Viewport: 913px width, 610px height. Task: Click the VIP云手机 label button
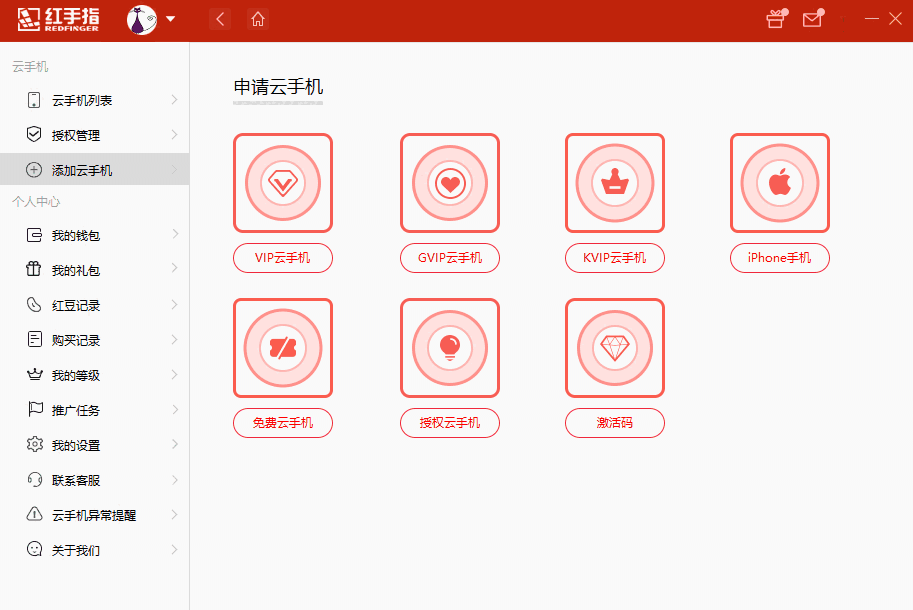tap(283, 258)
